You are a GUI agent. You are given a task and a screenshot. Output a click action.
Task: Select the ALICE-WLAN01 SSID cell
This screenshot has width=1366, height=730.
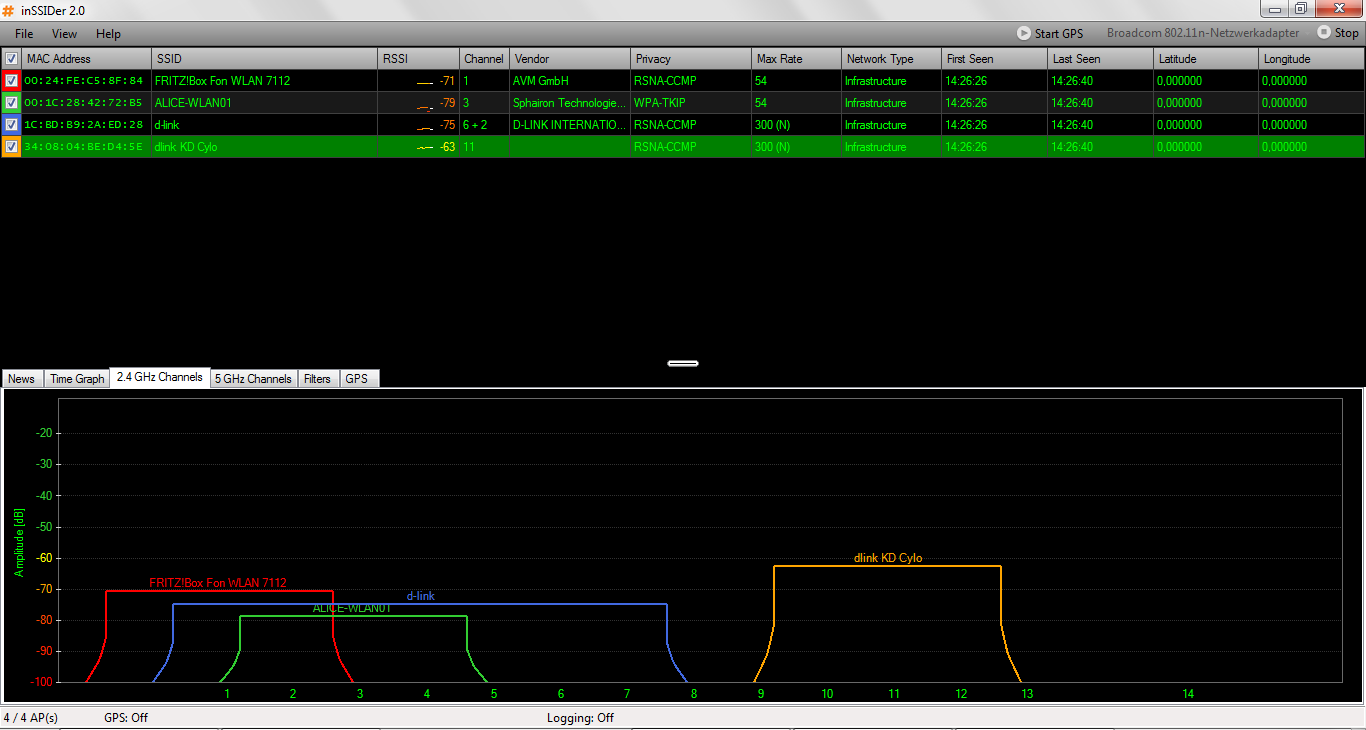click(264, 103)
